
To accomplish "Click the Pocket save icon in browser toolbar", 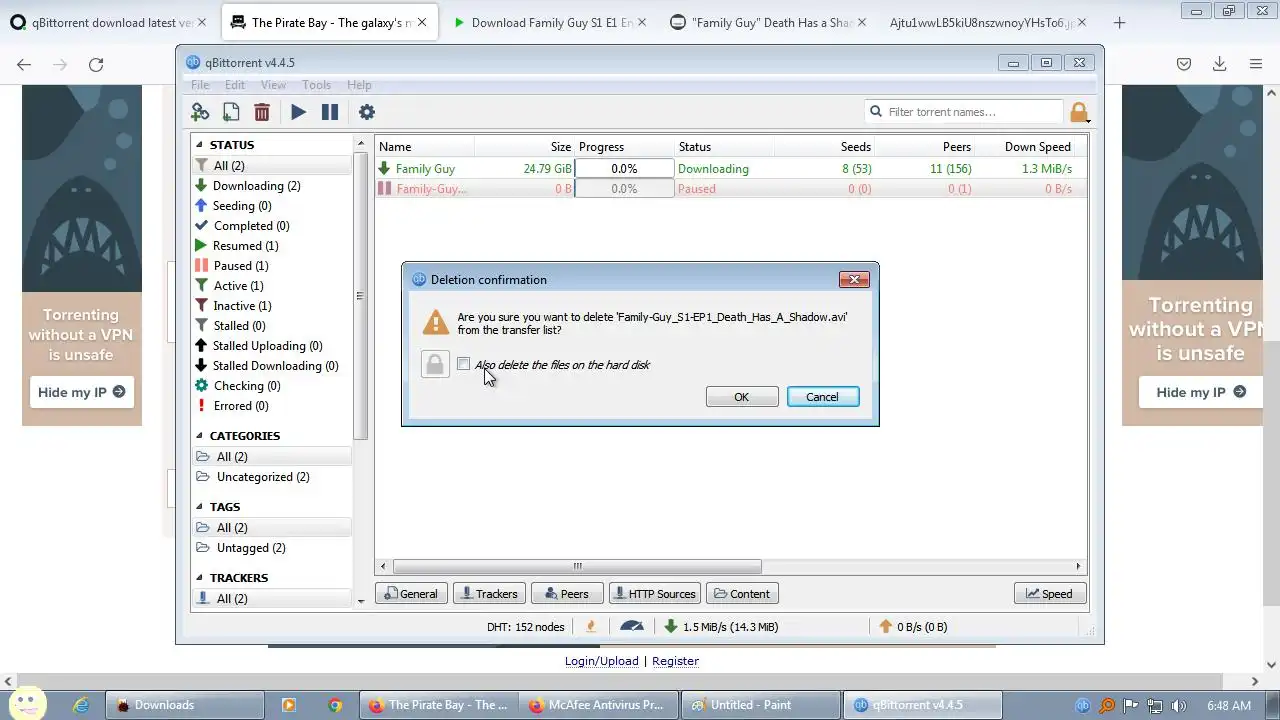I will click(1184, 64).
